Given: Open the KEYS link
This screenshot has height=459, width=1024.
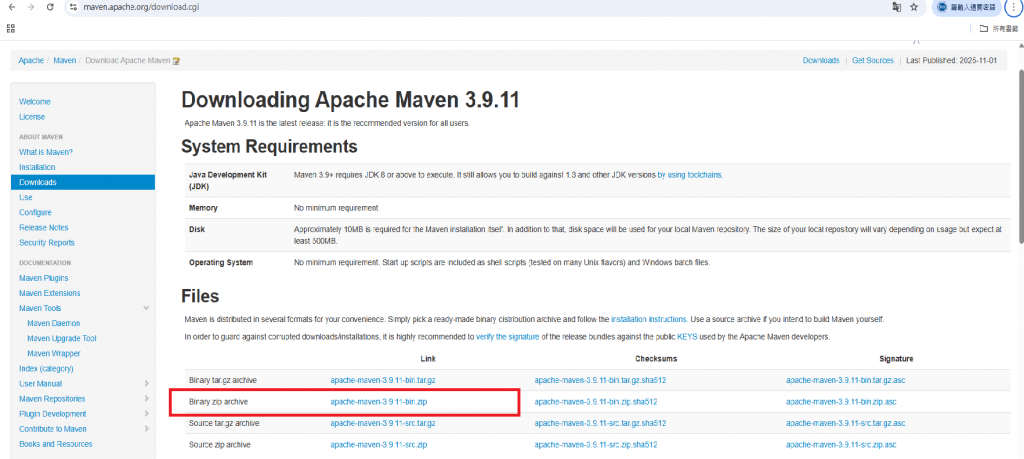Looking at the screenshot, I should point(687,337).
